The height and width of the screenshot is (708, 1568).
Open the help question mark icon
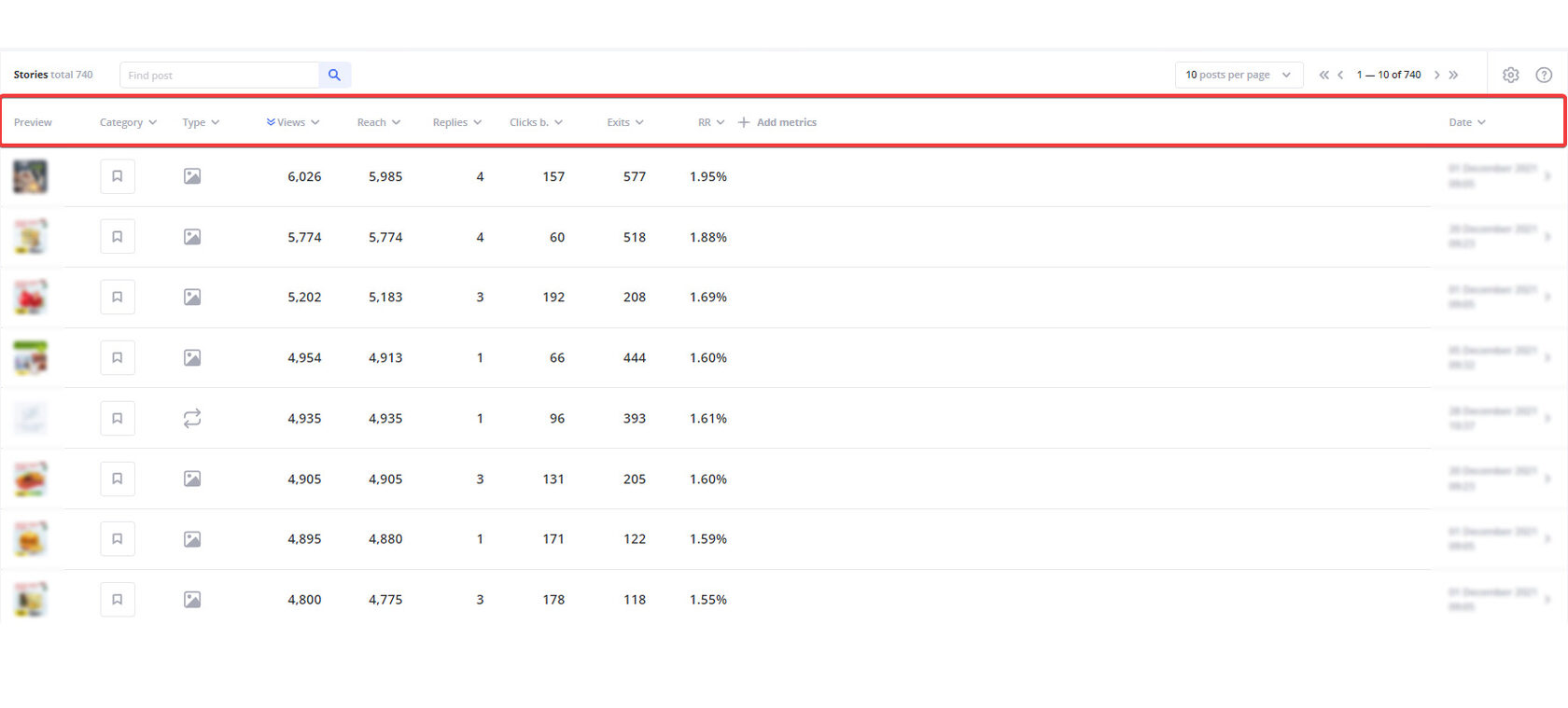[x=1544, y=75]
